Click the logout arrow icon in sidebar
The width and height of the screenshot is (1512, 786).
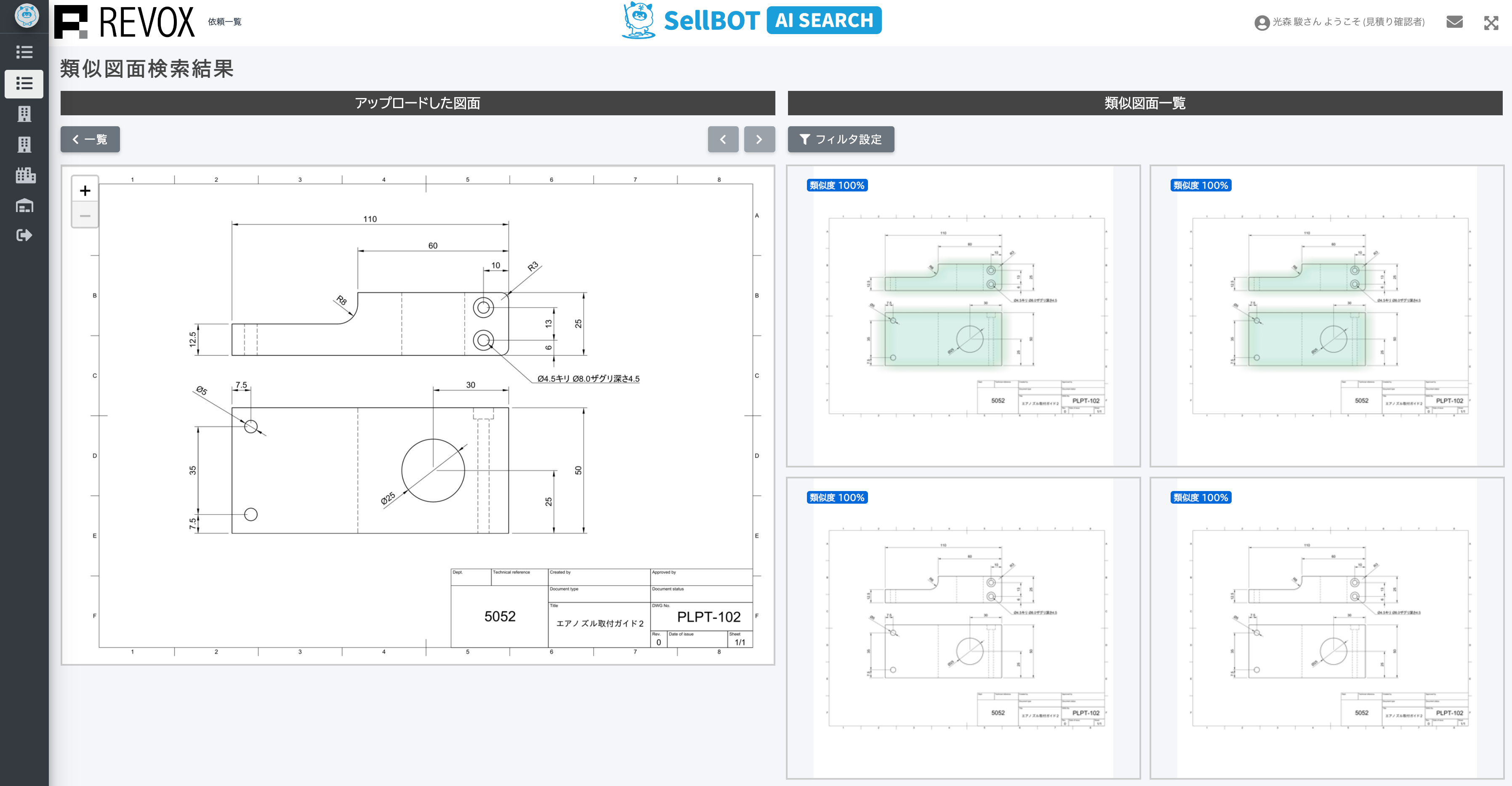point(24,235)
